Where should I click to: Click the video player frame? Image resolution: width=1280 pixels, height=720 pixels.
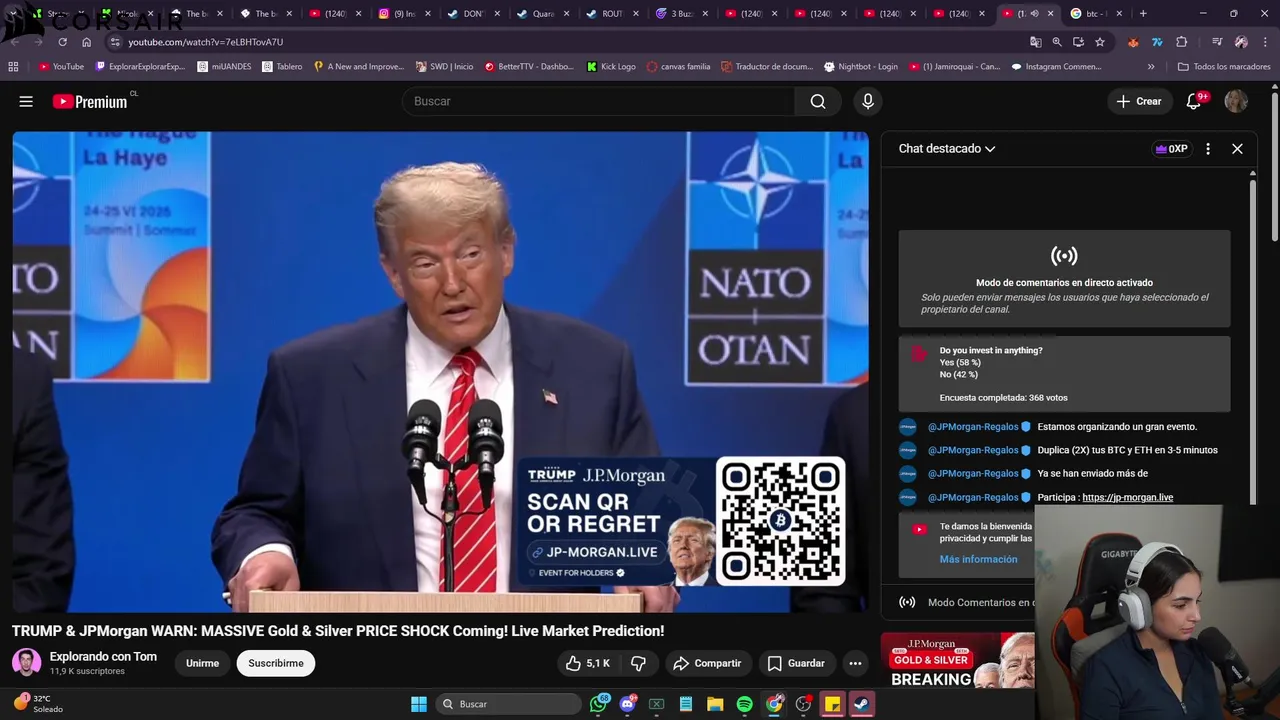coord(440,371)
